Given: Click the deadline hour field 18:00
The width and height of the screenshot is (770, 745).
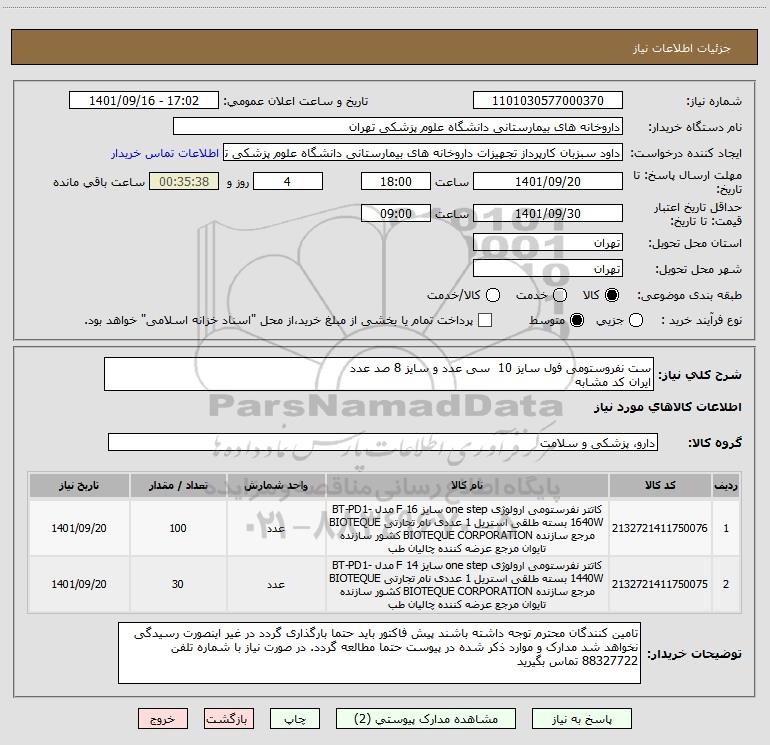Looking at the screenshot, I should click(x=396, y=181).
